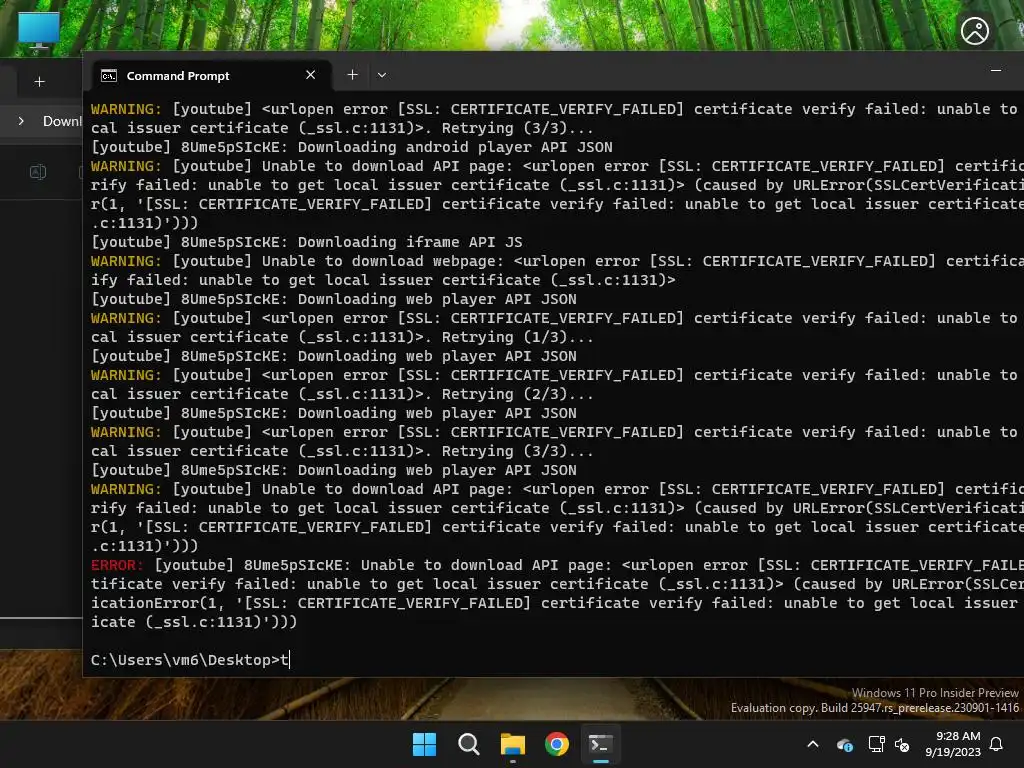The image size is (1024, 768).
Task: Open the OneDrive cloud tray icon
Action: coord(844,744)
